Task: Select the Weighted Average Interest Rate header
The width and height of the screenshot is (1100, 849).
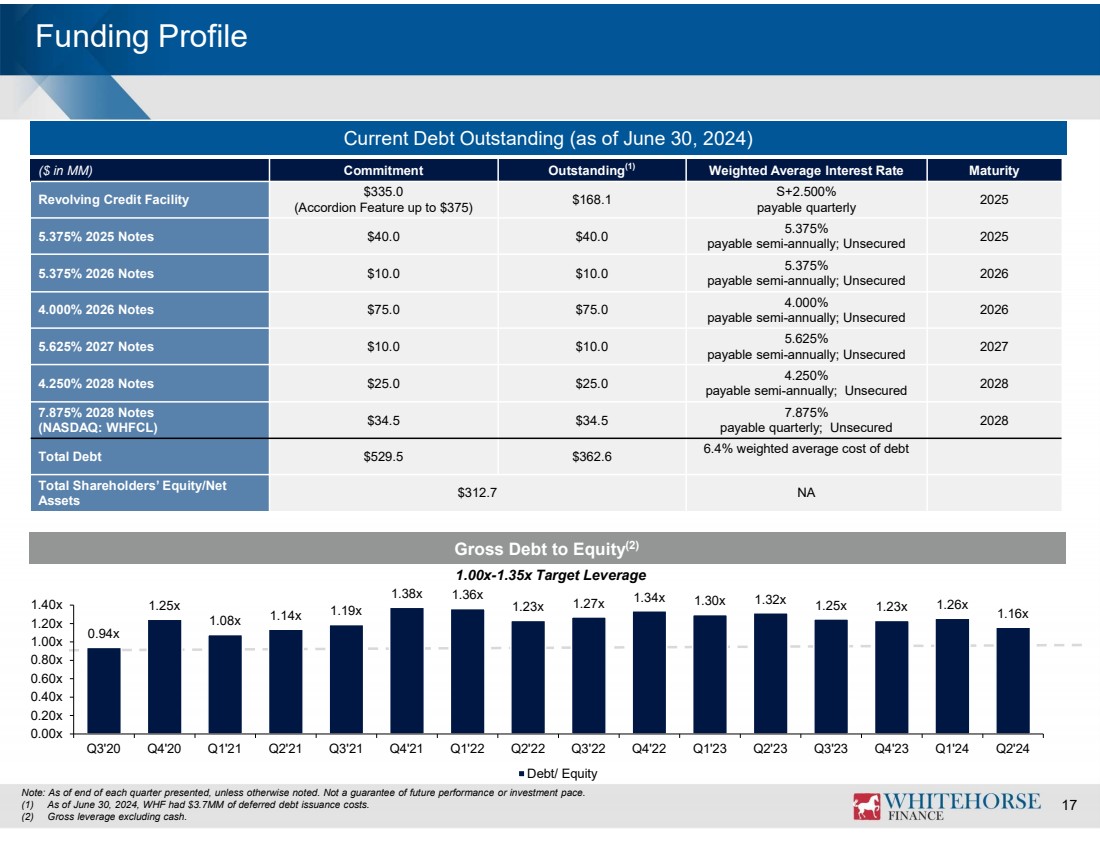Action: click(805, 171)
